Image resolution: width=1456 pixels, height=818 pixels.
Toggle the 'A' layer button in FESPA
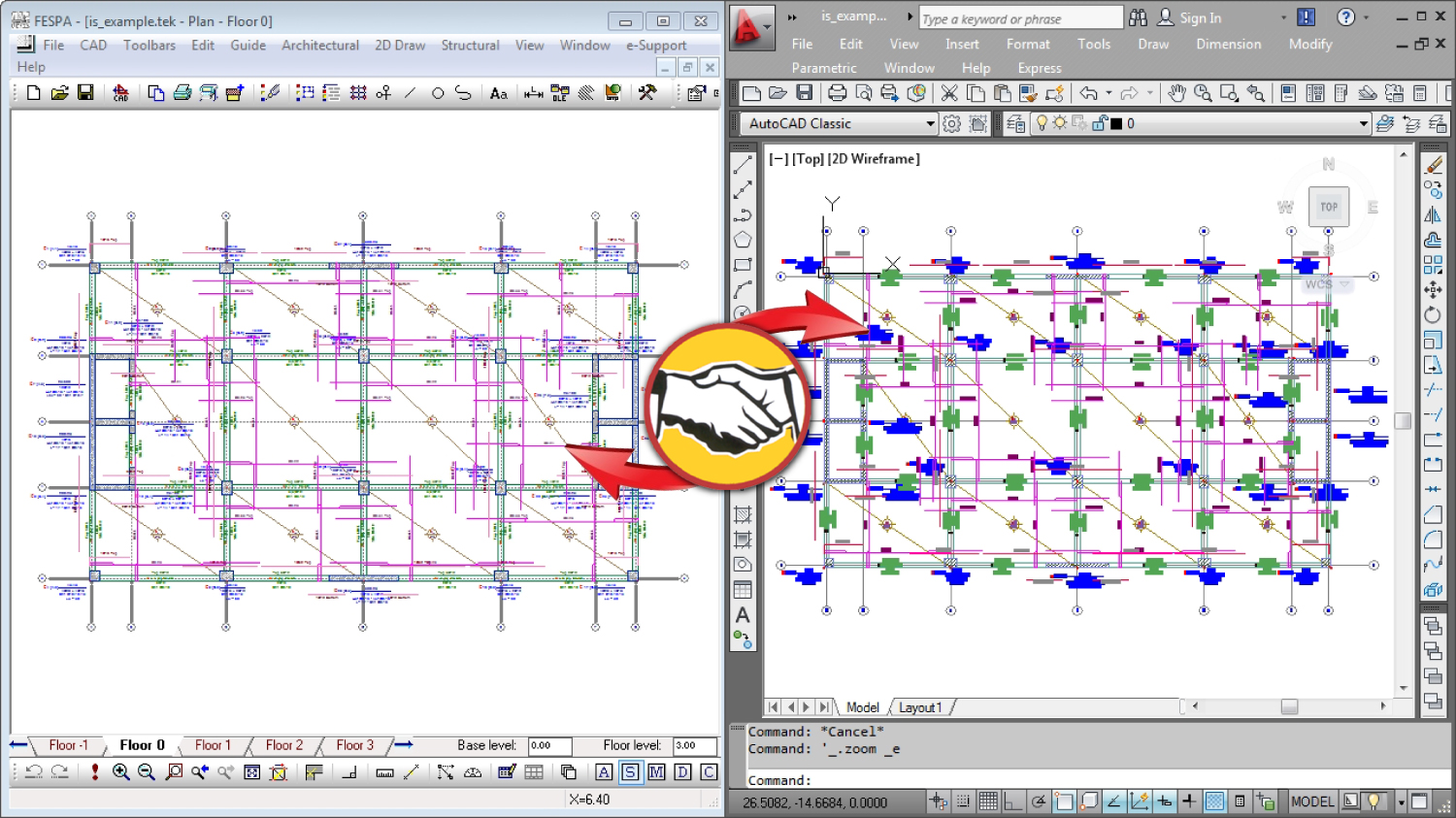tap(604, 772)
